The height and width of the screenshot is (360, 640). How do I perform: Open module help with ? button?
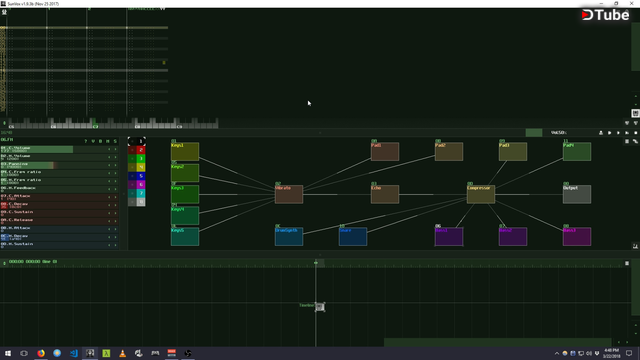(x=86, y=141)
